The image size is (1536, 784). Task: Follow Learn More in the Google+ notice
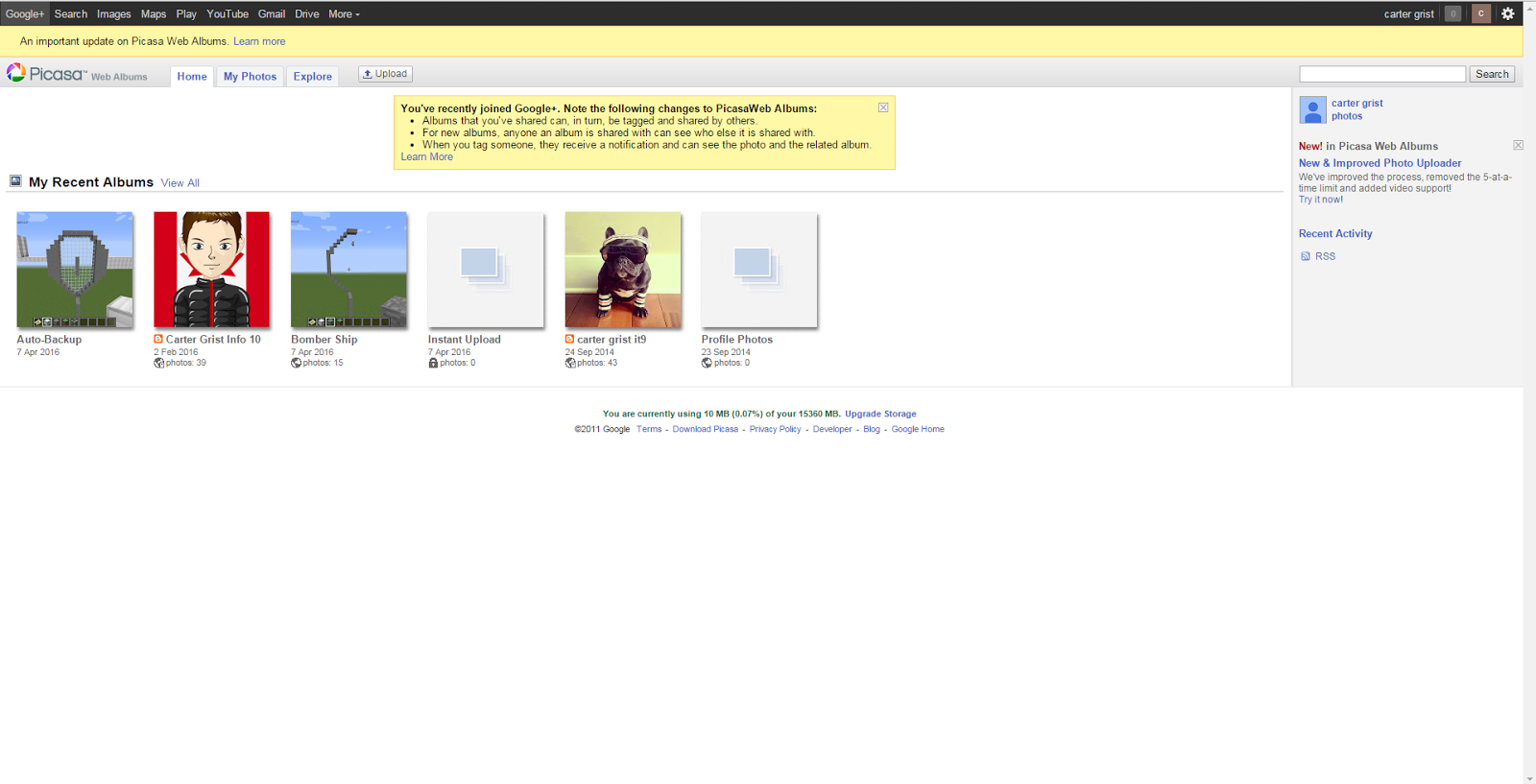pyautogui.click(x=427, y=156)
